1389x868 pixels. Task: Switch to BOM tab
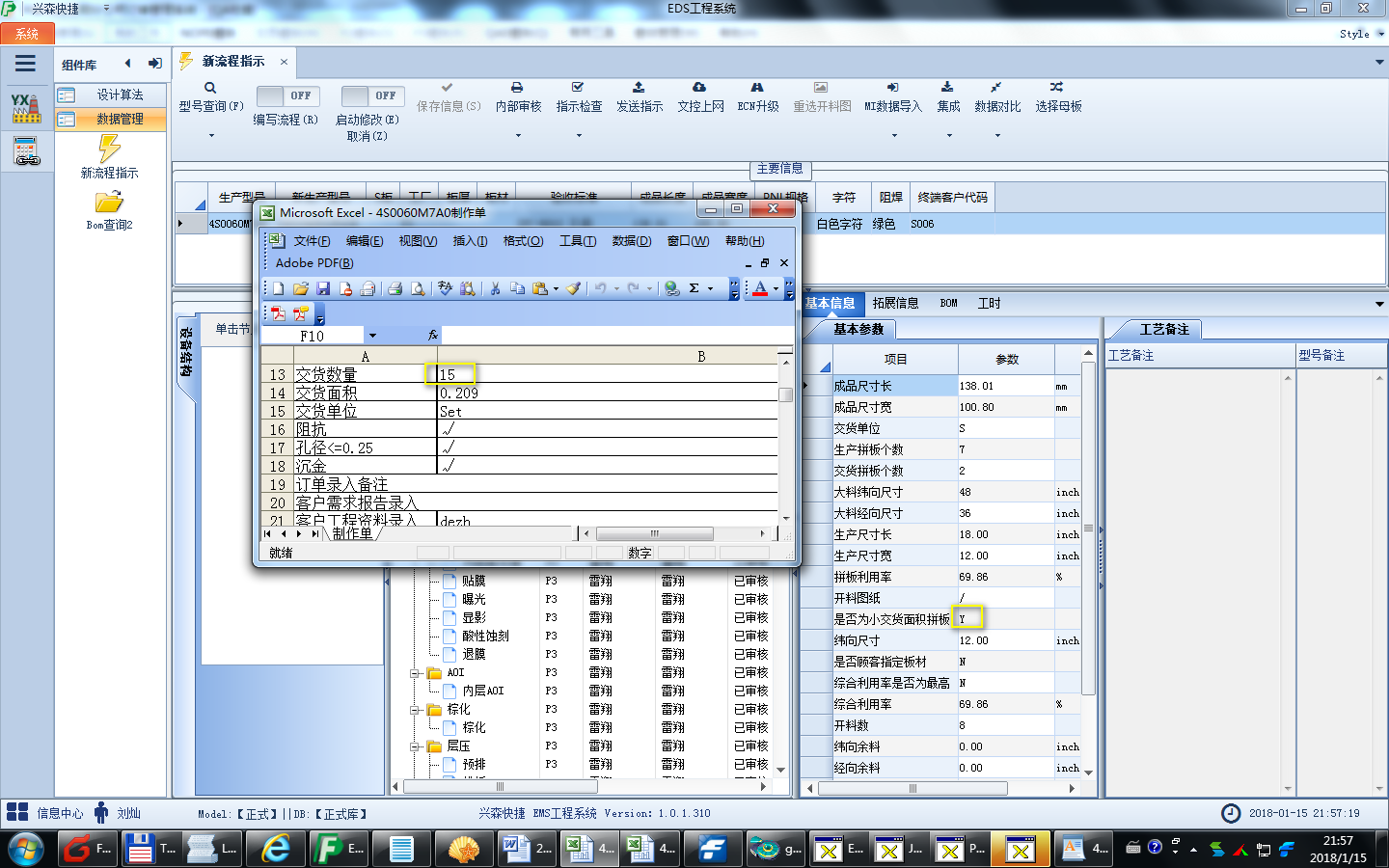tap(949, 303)
